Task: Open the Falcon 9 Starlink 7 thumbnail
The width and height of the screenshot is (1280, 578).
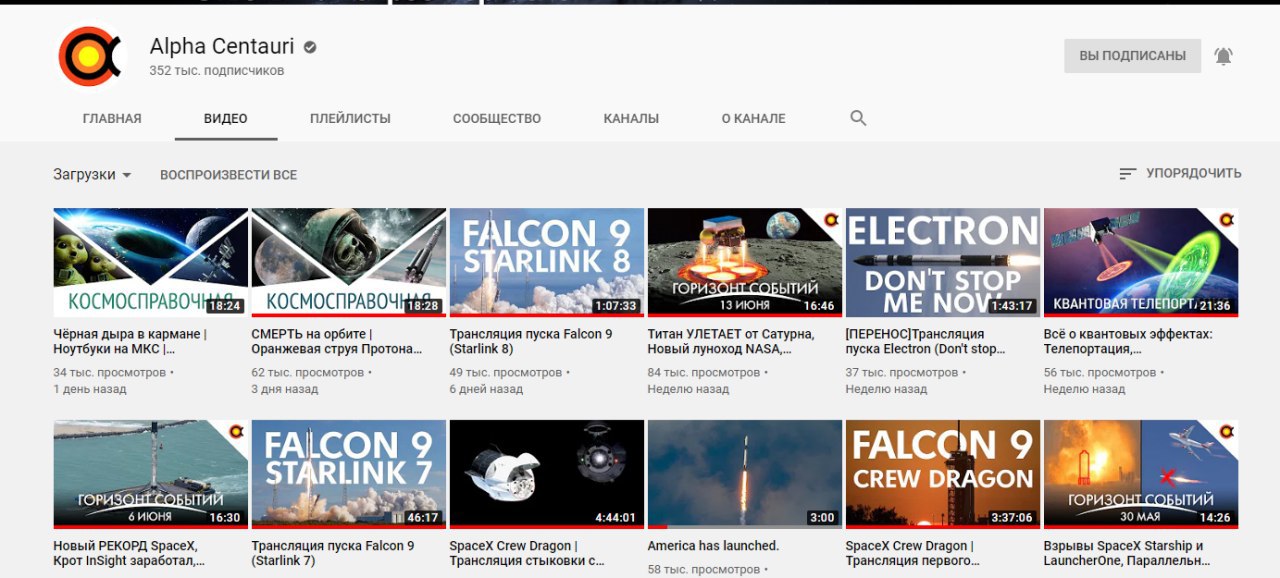Action: pyautogui.click(x=348, y=474)
